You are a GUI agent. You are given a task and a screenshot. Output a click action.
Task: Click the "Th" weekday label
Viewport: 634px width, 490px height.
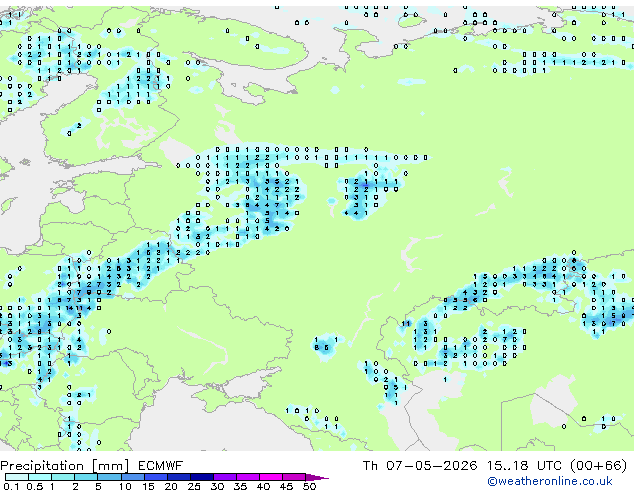tap(370, 466)
